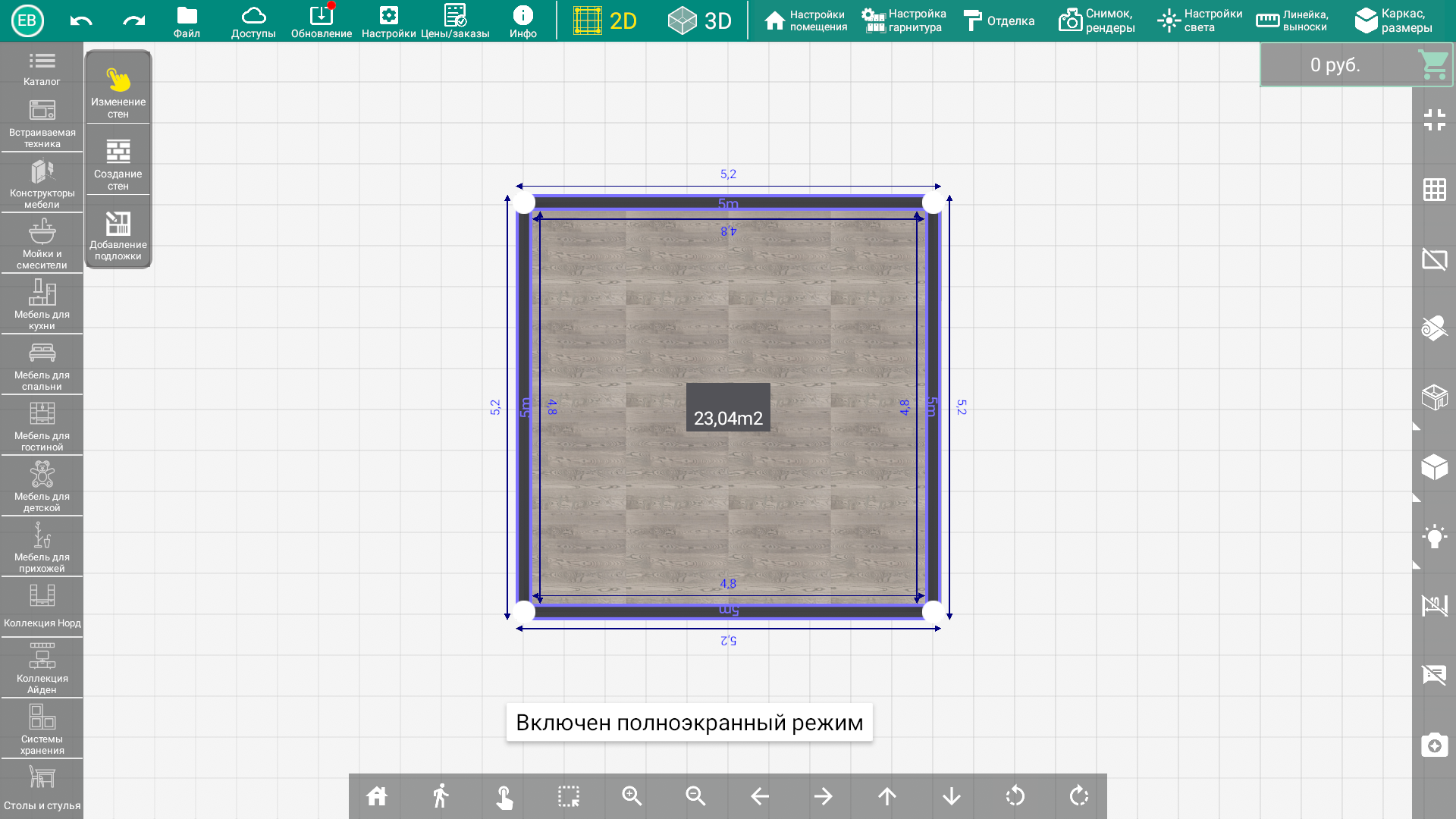Toggle the crossed-out screen icon
This screenshot has width=1456, height=819.
pos(1435,259)
